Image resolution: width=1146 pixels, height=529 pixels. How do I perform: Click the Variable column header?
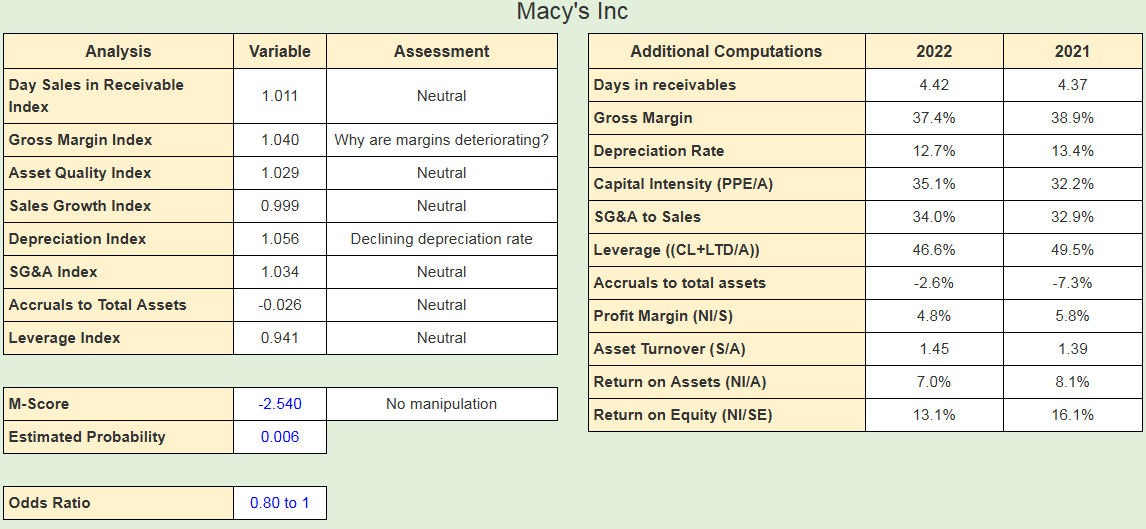(x=280, y=51)
